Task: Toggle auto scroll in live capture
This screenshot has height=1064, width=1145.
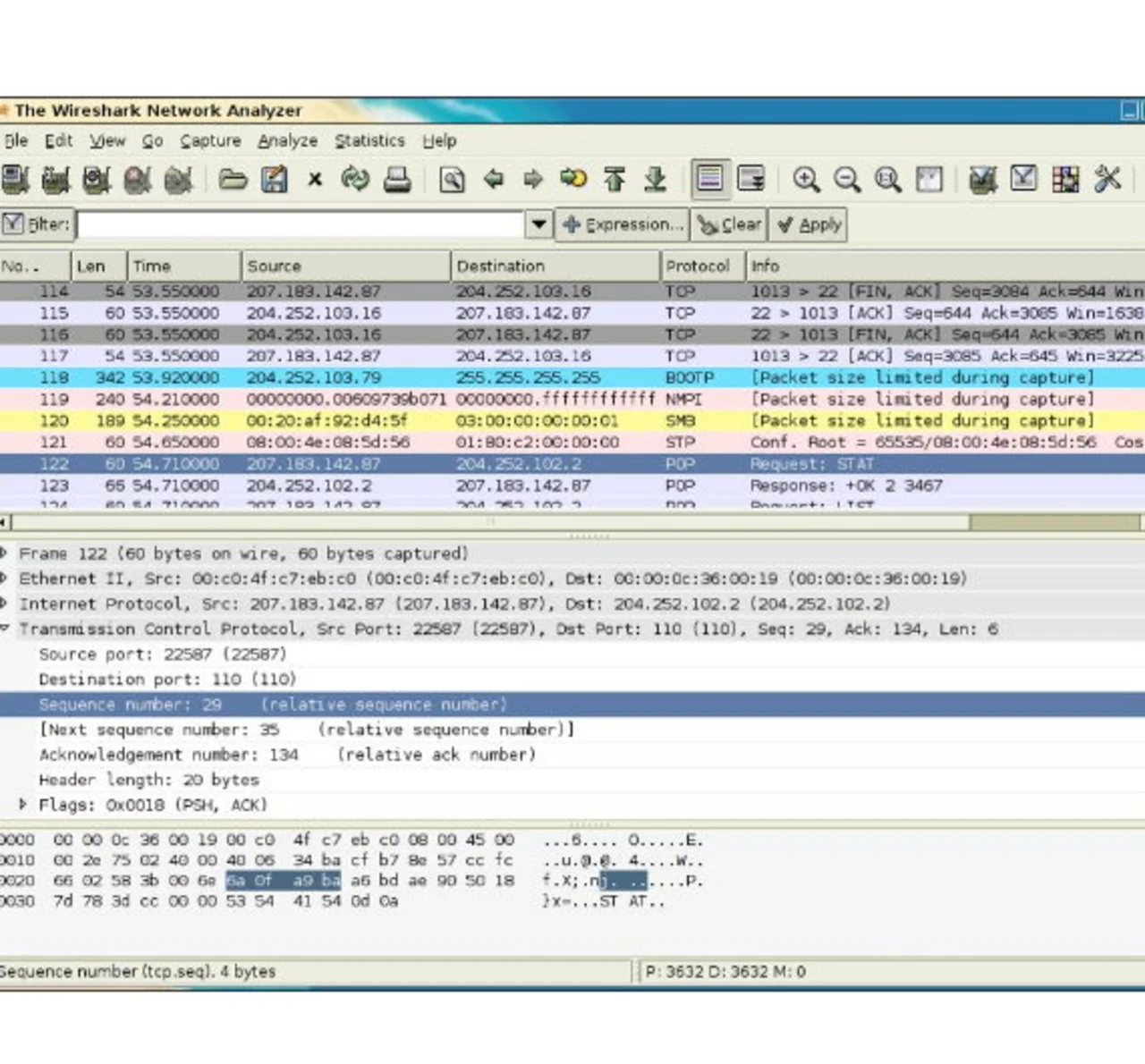Action: [x=751, y=180]
